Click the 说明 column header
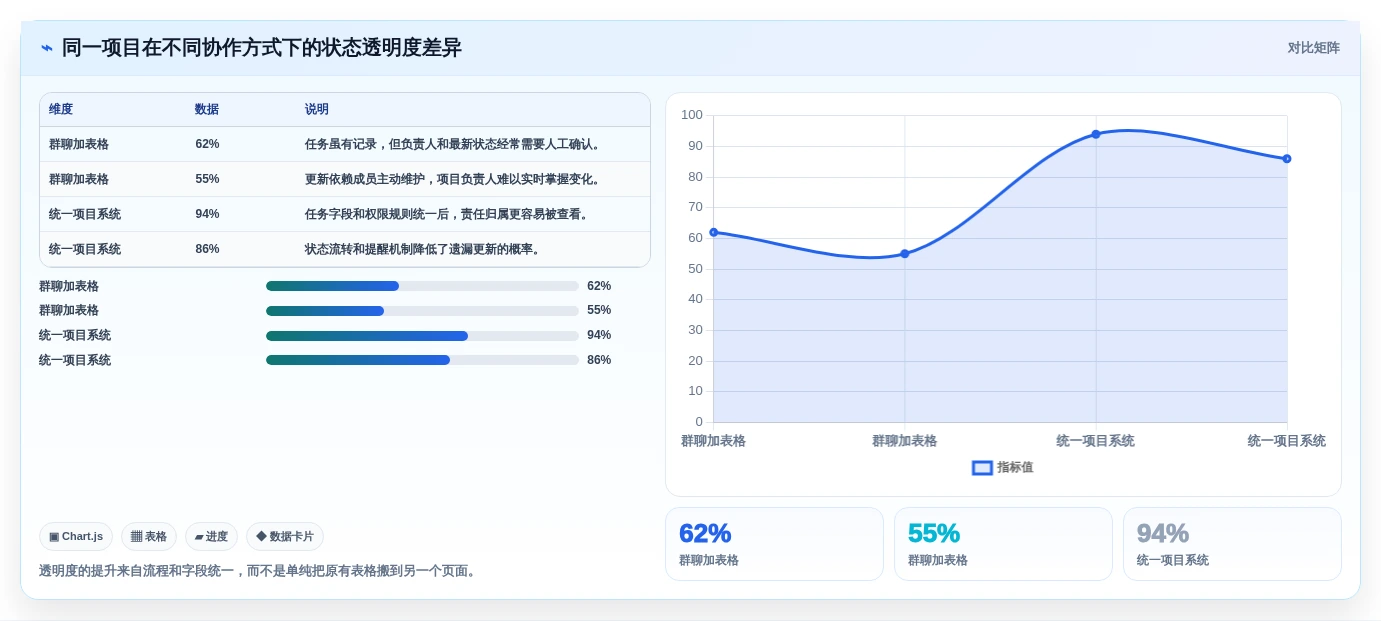This screenshot has height=621, width=1381. pyautogui.click(x=317, y=110)
